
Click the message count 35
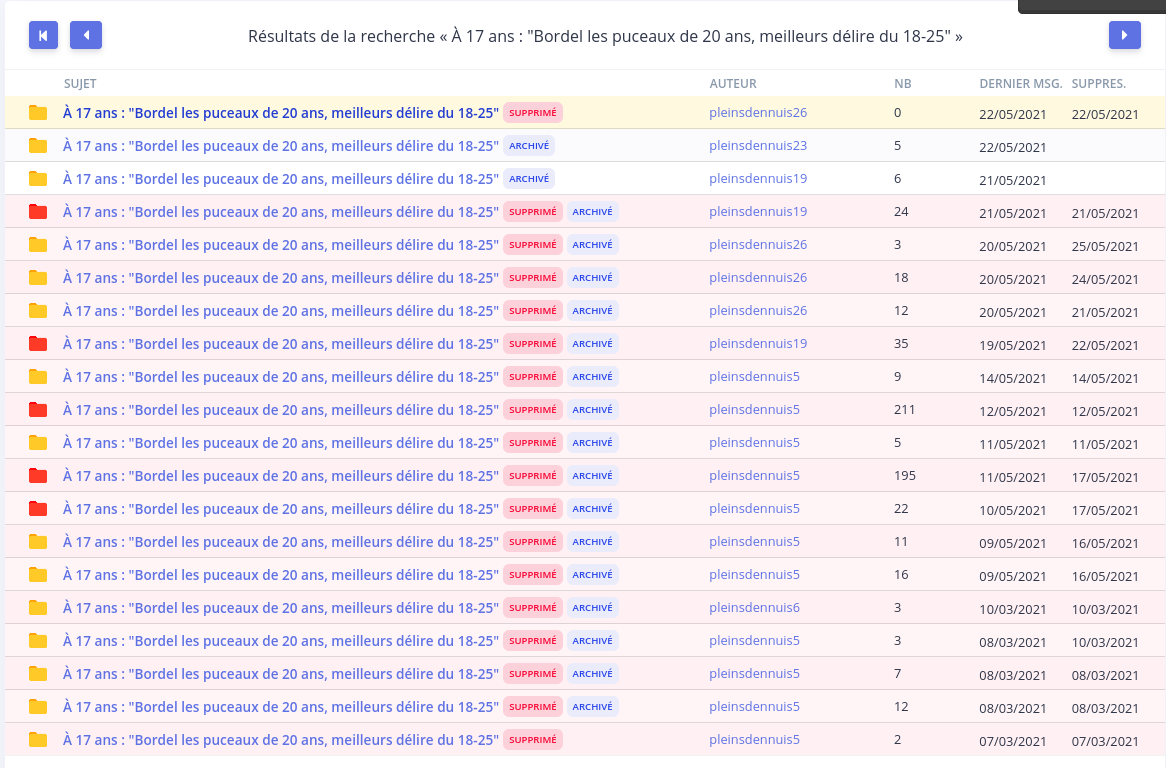click(x=901, y=343)
